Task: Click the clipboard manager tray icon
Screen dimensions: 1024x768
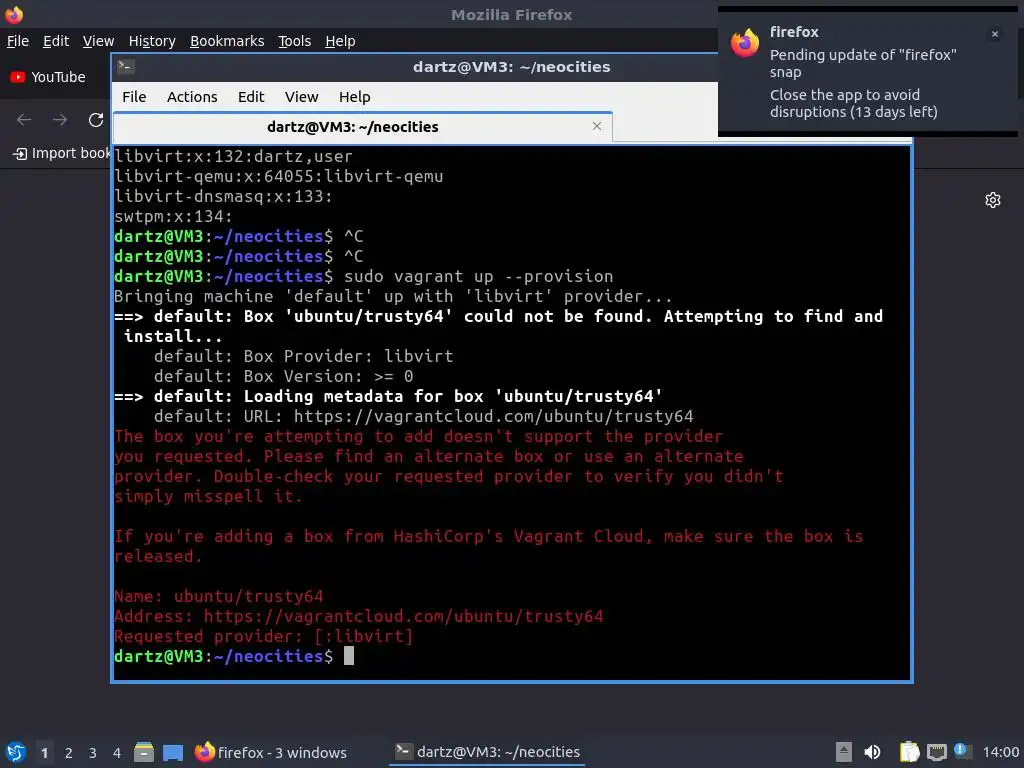Action: 909,752
